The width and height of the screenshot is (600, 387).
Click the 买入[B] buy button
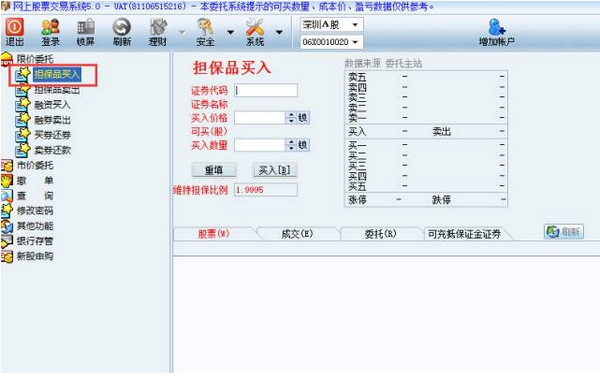pyautogui.click(x=275, y=170)
